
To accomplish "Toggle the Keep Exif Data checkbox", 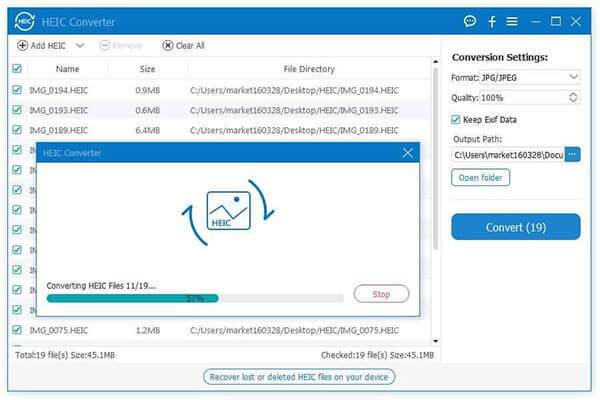I will pos(455,120).
